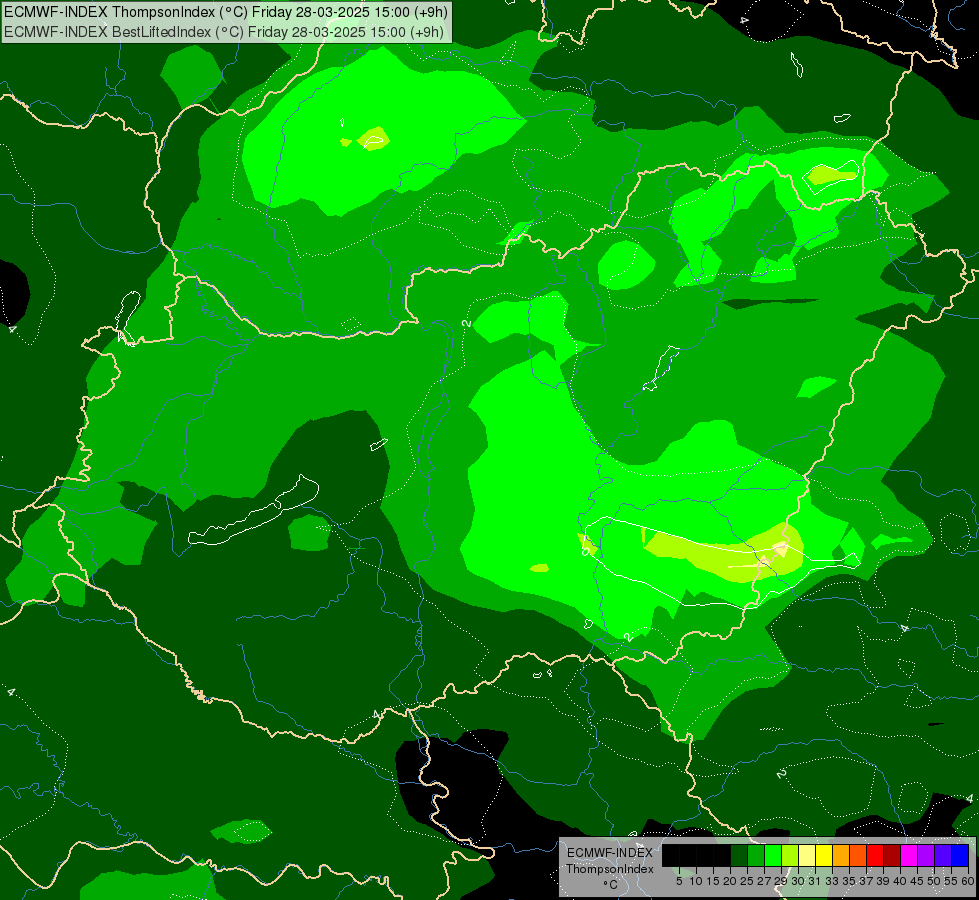Click the legend value label 5
Screen dimensions: 979x900
tap(679, 881)
